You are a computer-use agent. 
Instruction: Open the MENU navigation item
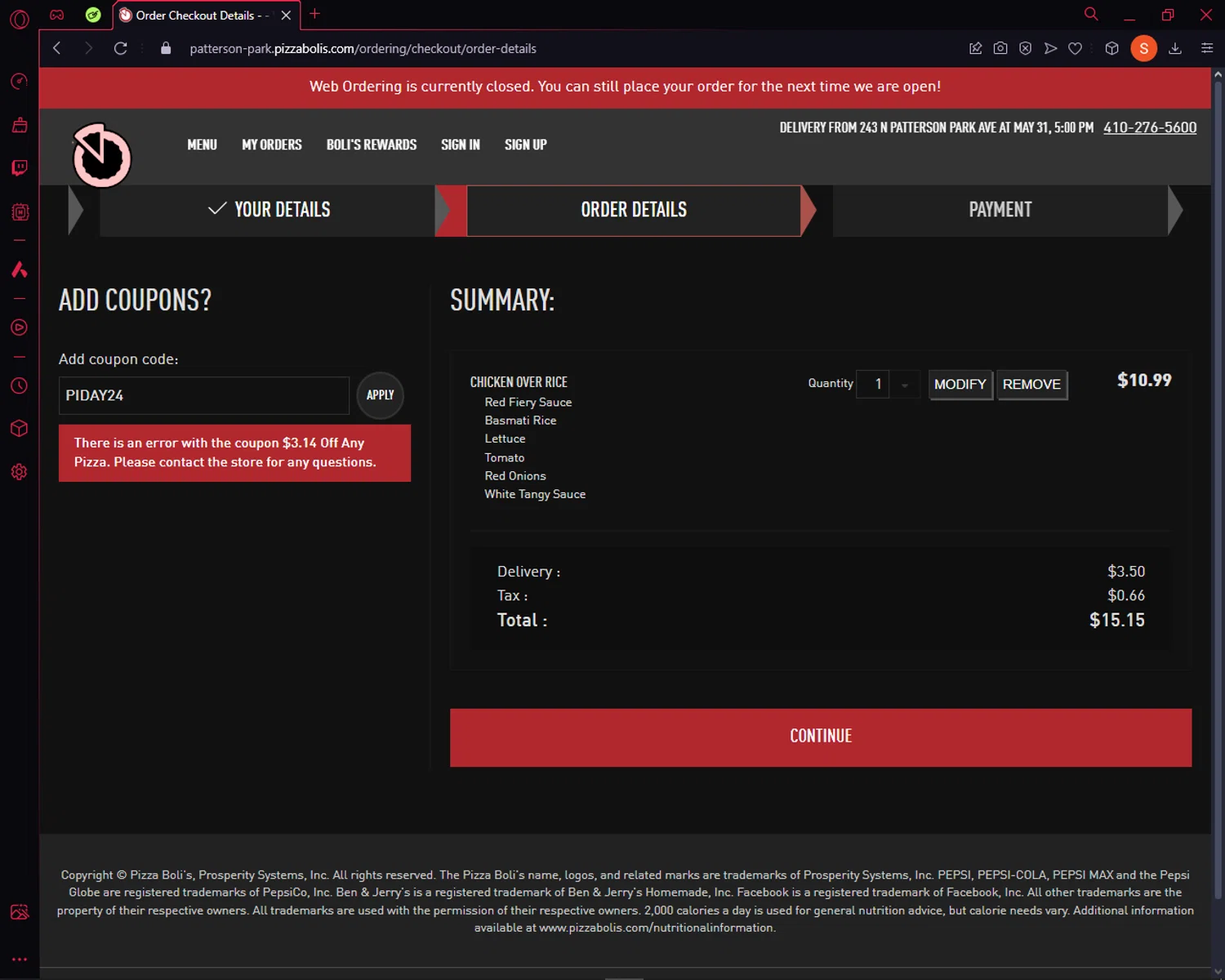click(202, 145)
